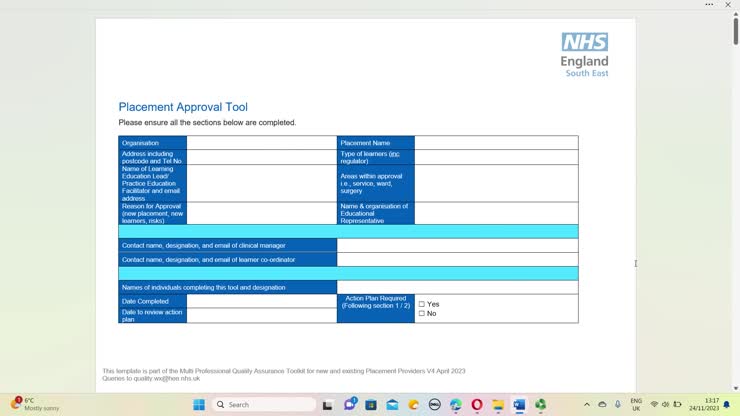Click the NHS England South East logo

pyautogui.click(x=584, y=55)
